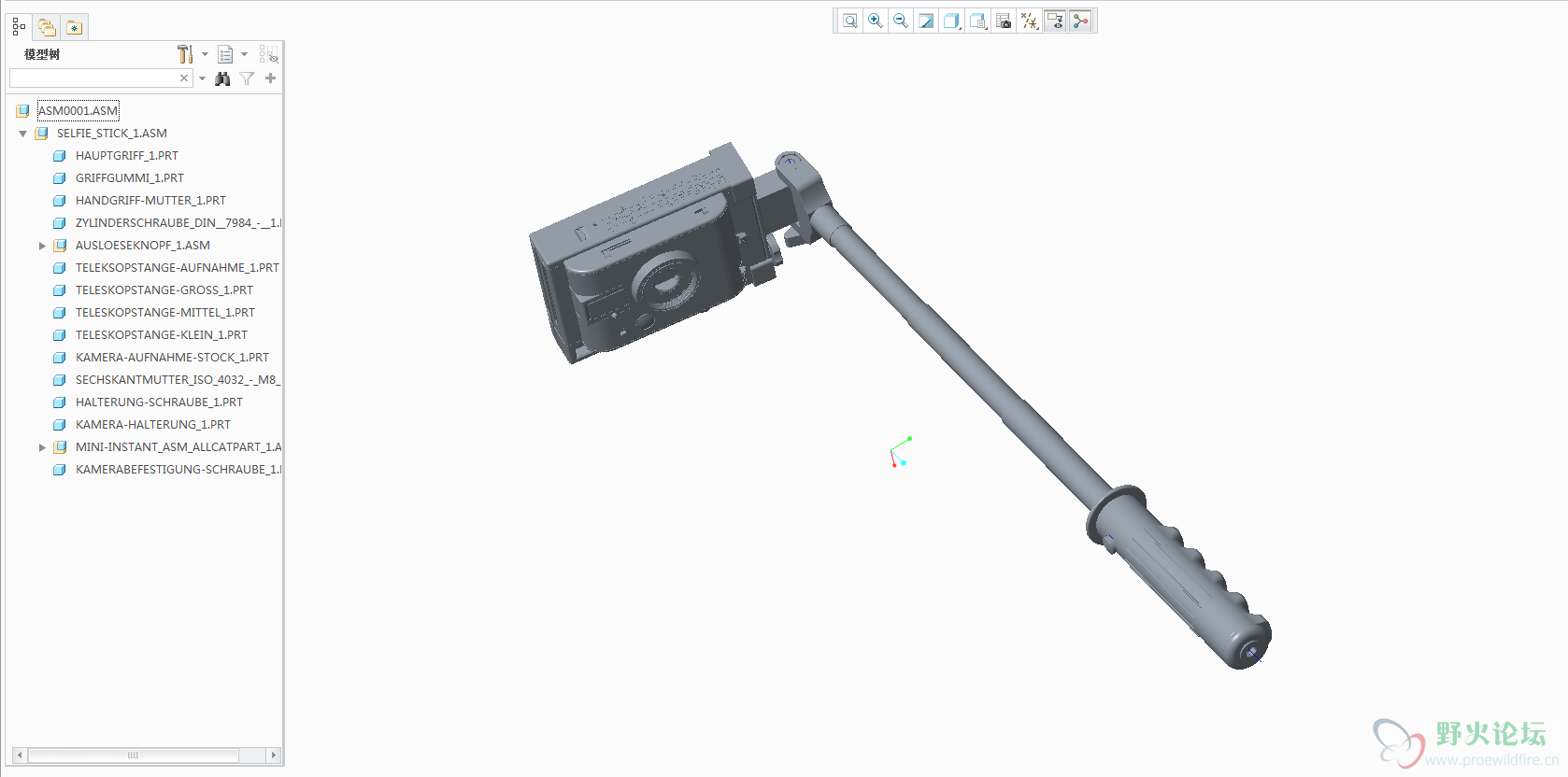Image resolution: width=1568 pixels, height=777 pixels.
Task: Click the Repaint screen icon
Action: tap(926, 21)
